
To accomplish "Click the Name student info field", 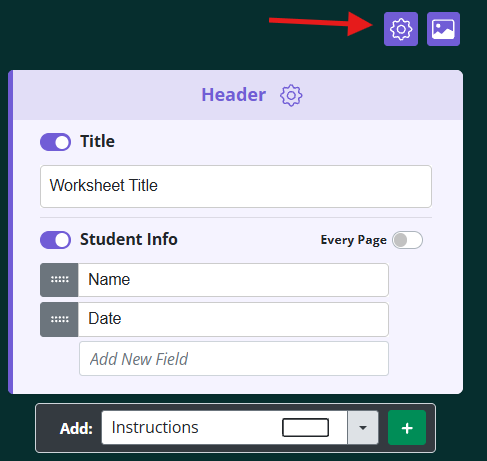I will click(x=233, y=280).
